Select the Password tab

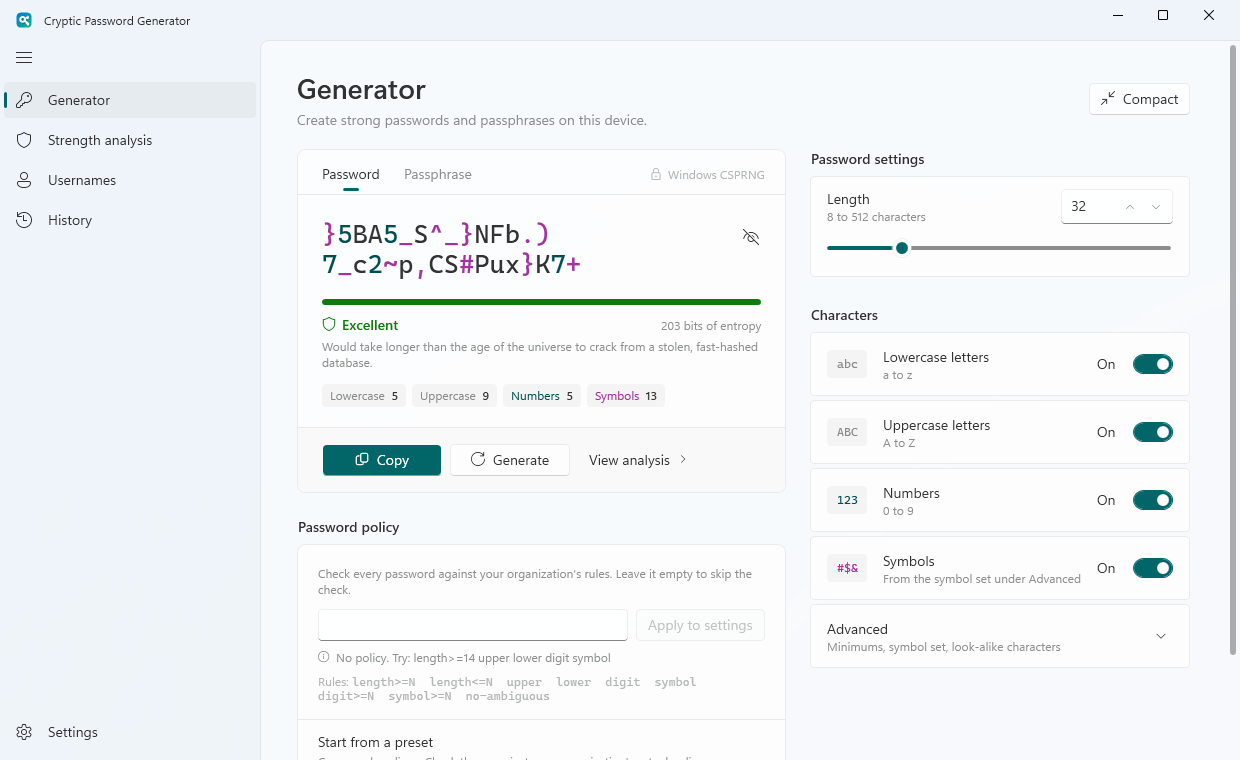point(351,174)
